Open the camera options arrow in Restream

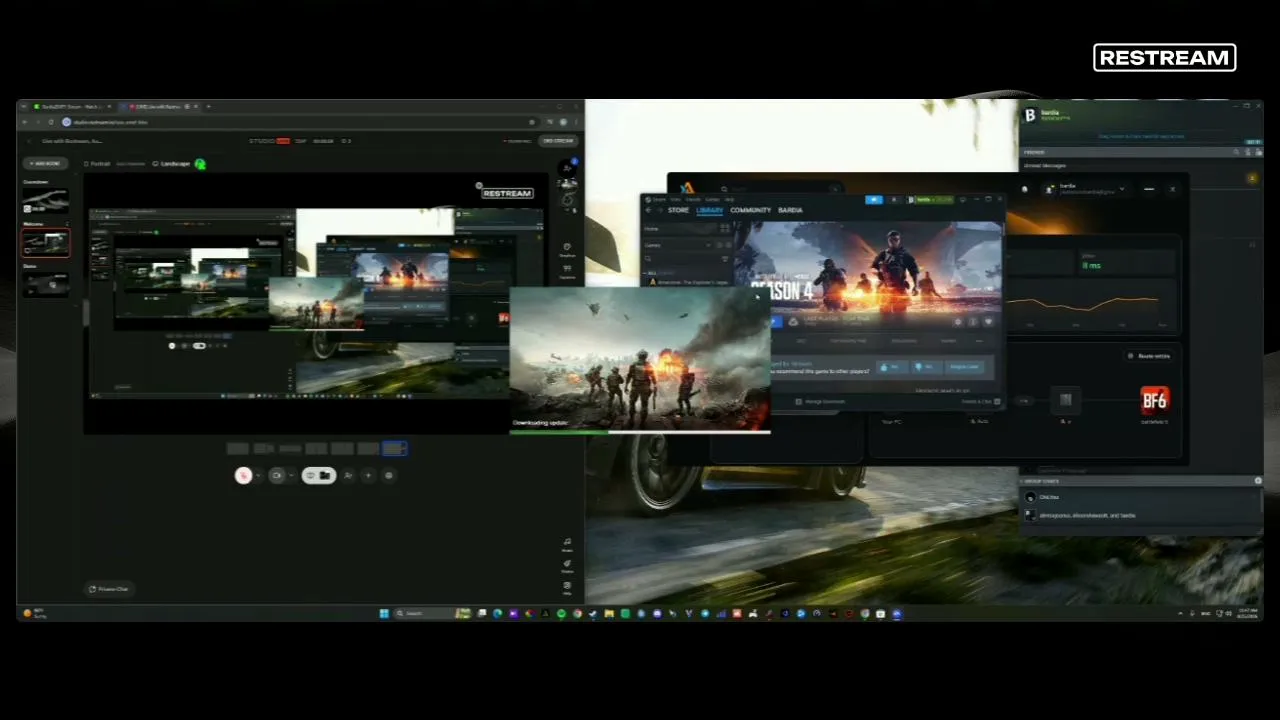pos(291,476)
